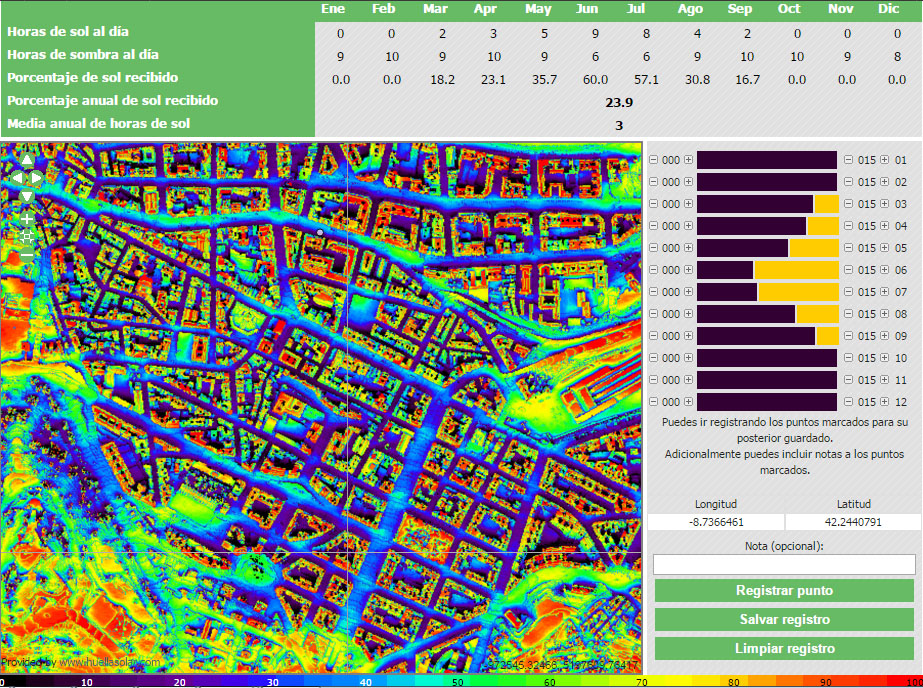The width and height of the screenshot is (923, 688).
Task: Clear records with Limpiar registro
Action: pos(784,648)
